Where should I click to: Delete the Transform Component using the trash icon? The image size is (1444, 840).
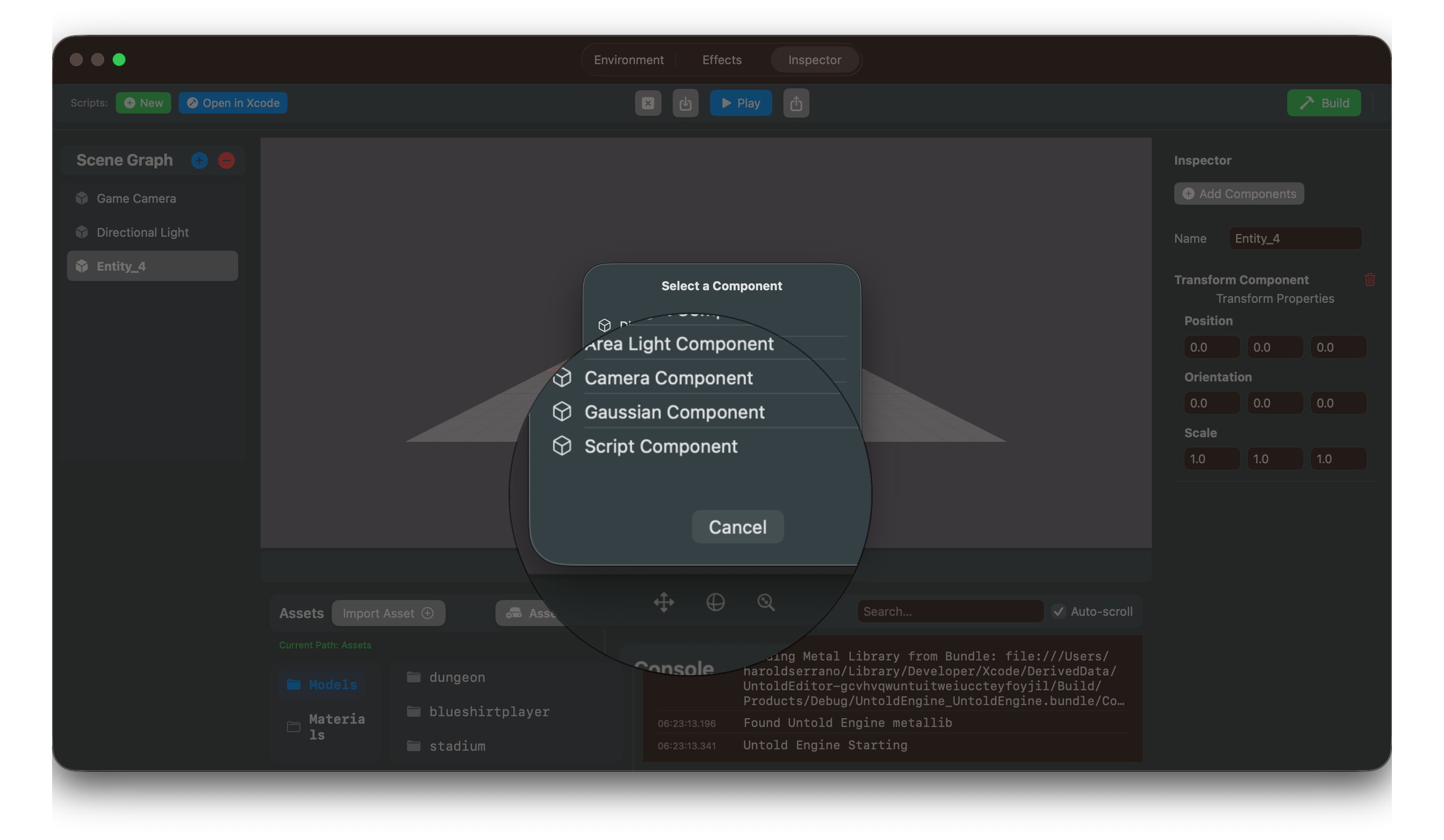[x=1370, y=280]
